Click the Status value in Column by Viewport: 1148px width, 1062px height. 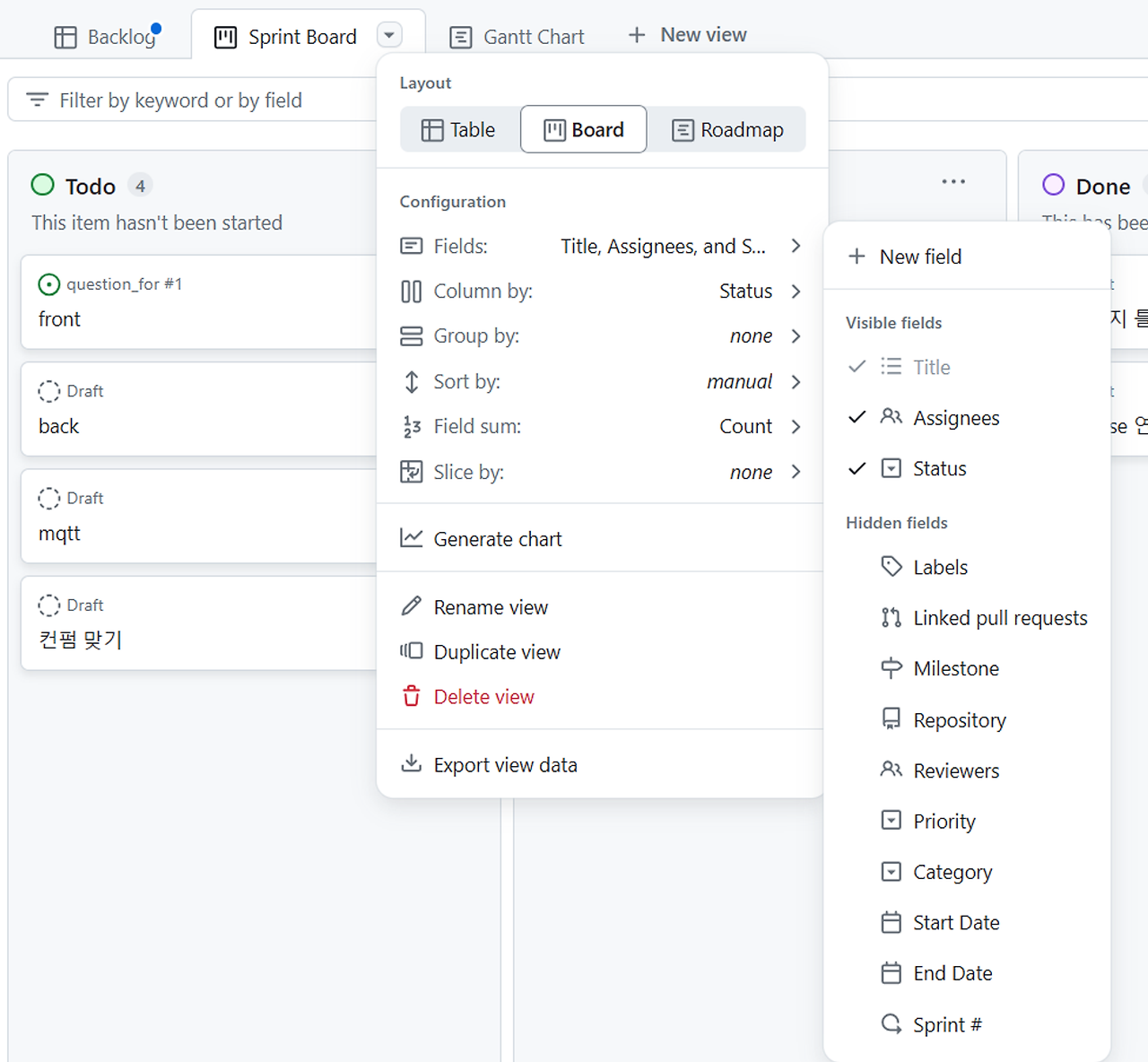click(x=745, y=292)
